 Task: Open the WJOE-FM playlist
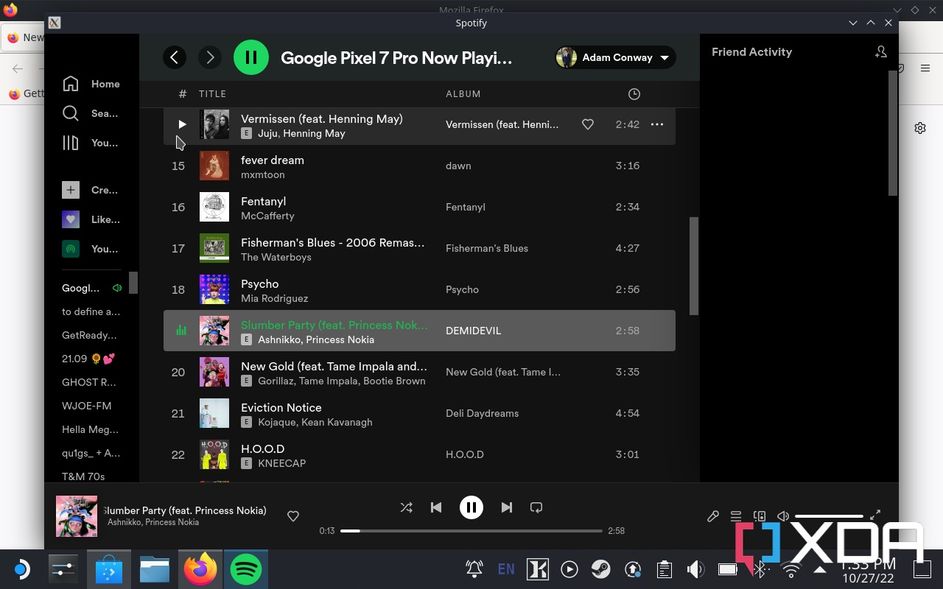pyautogui.click(x=88, y=405)
